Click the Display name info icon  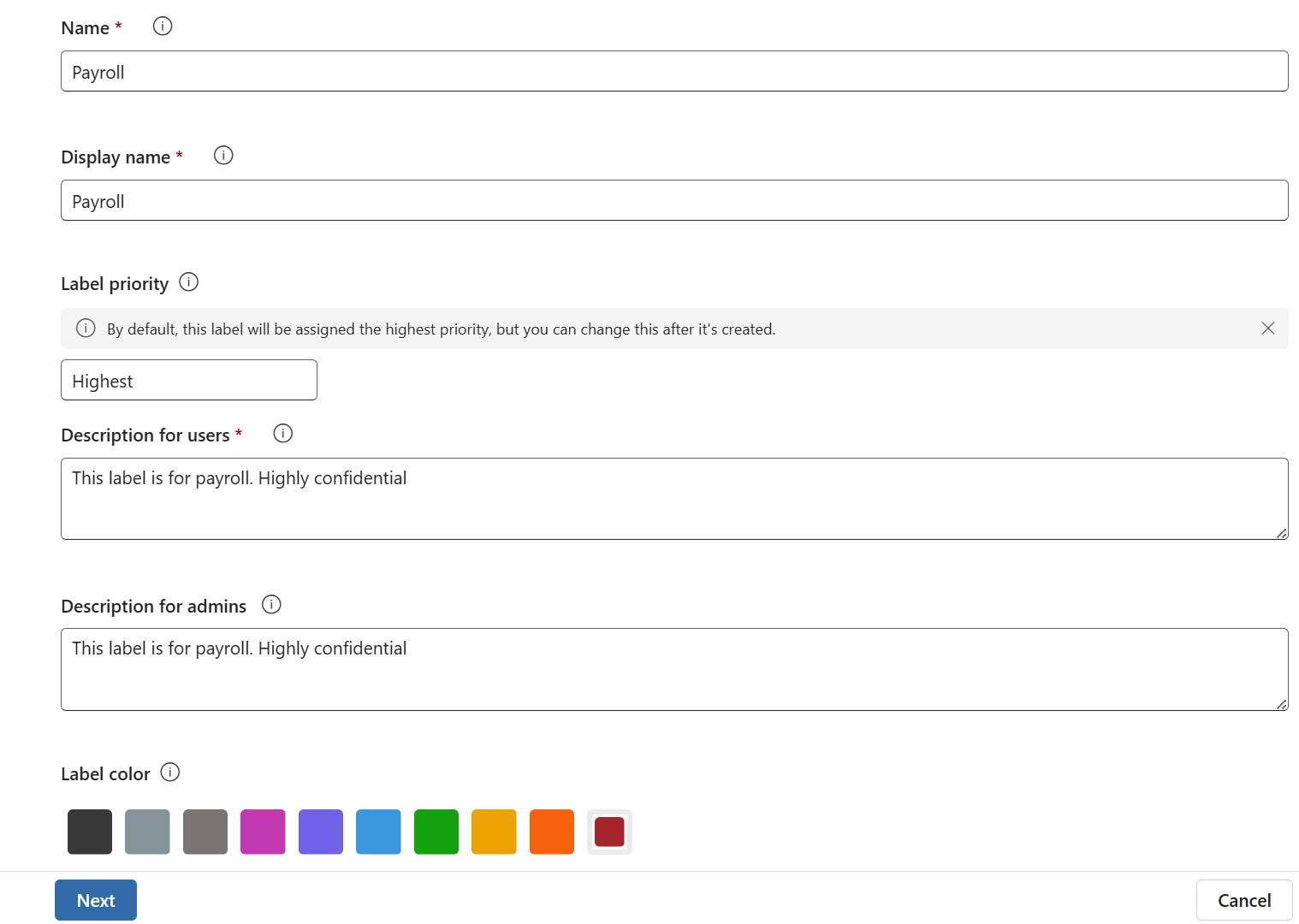click(x=223, y=156)
